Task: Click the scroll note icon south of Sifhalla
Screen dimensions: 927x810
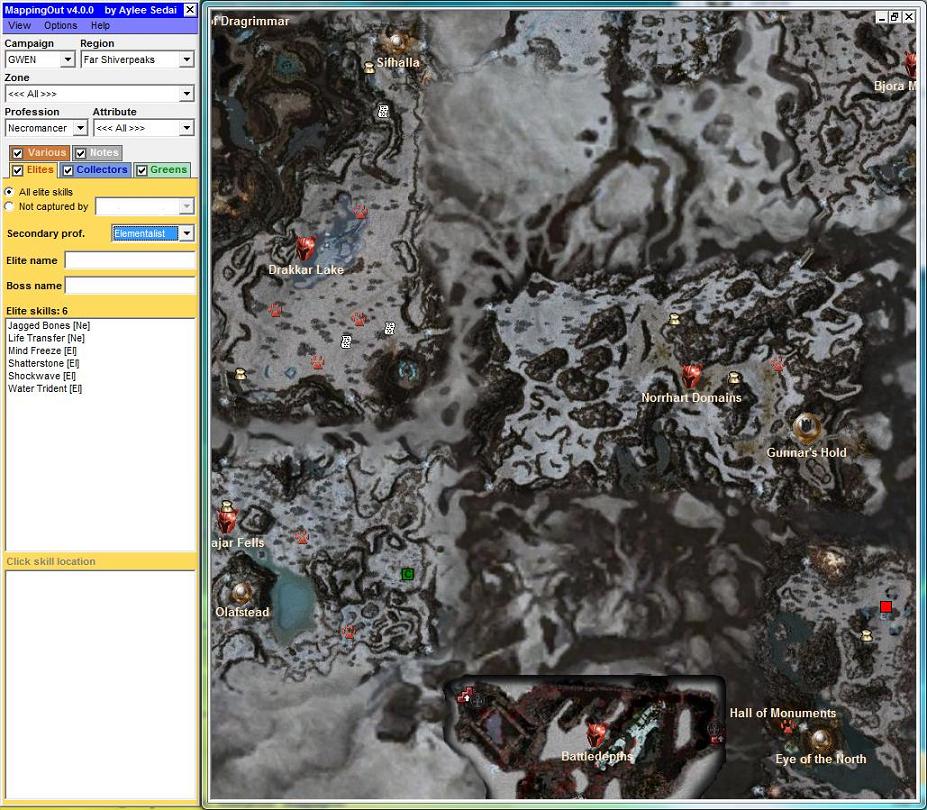Action: 383,111
